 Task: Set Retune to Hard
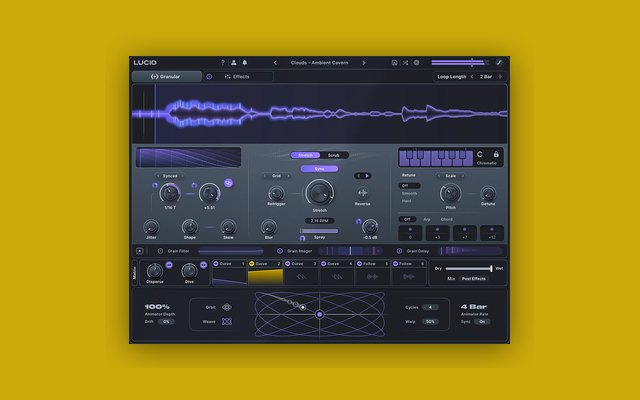pyautogui.click(x=407, y=201)
